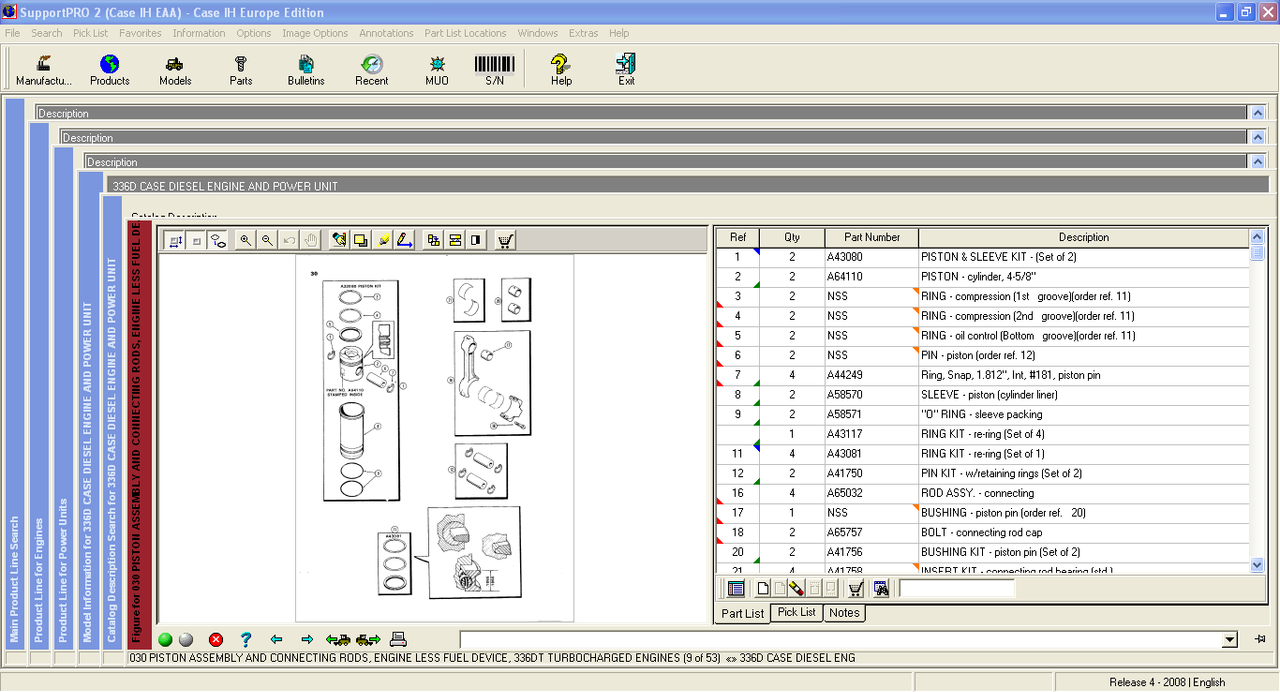The image size is (1280, 692).
Task: Collapse the second Description panel
Action: click(1258, 137)
